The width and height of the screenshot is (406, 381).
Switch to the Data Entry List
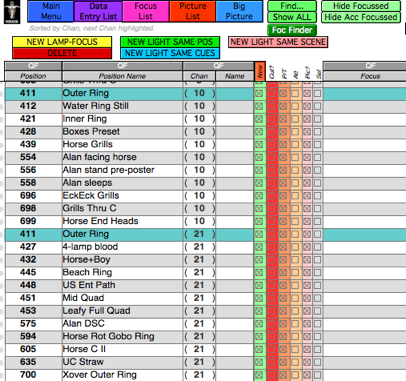tap(98, 11)
